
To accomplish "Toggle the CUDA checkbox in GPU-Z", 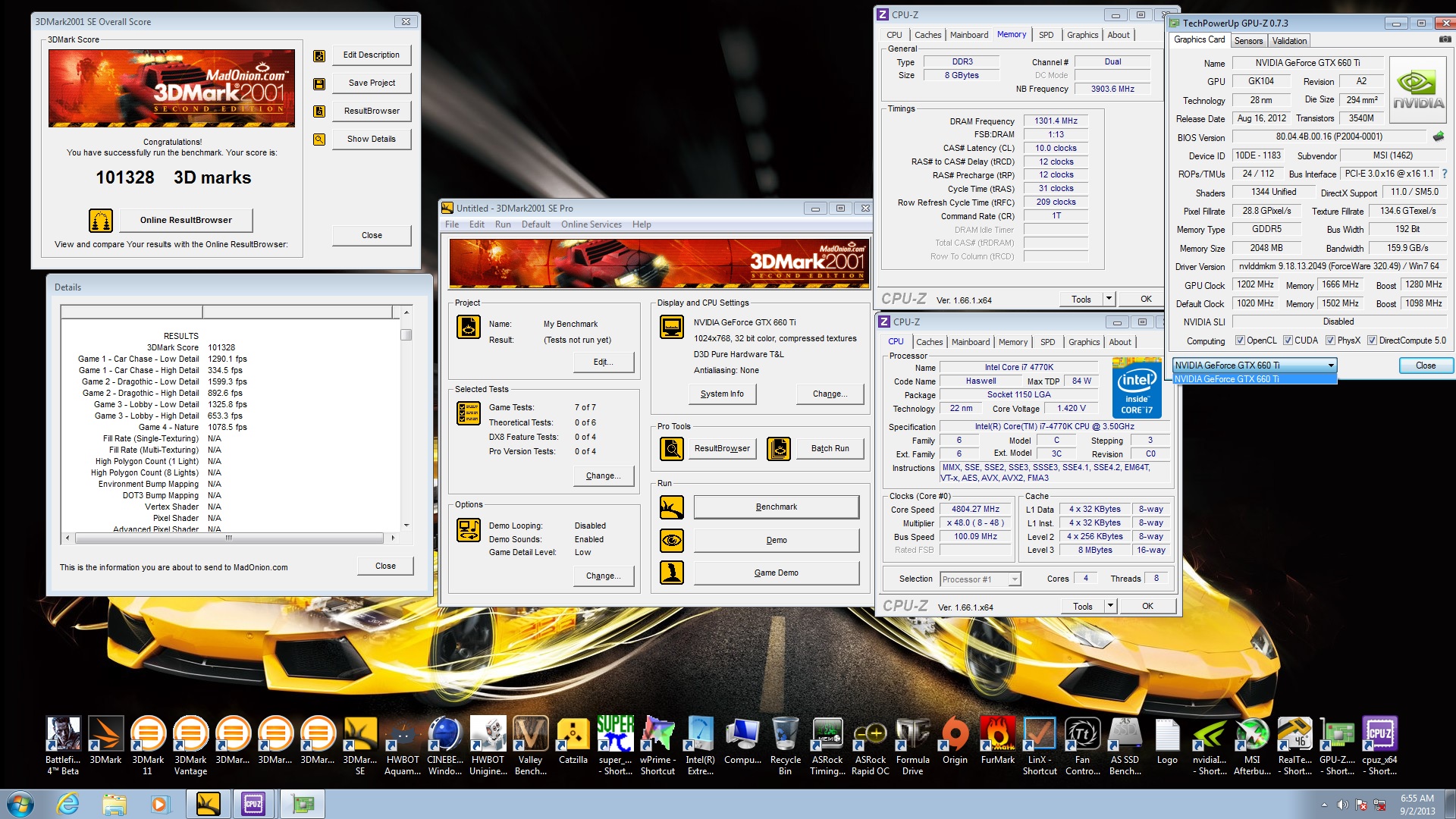I will point(1288,340).
